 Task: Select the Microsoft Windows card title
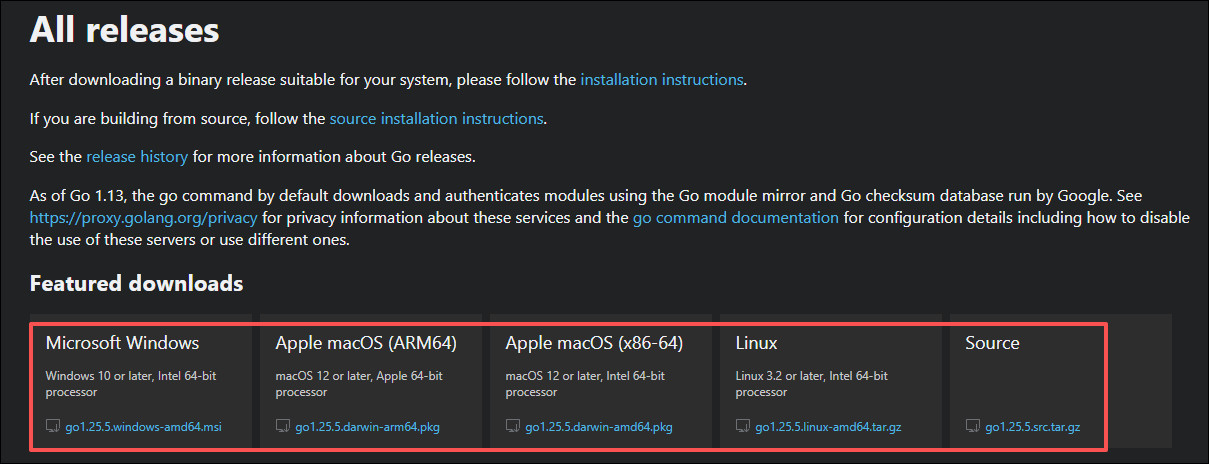pos(122,343)
